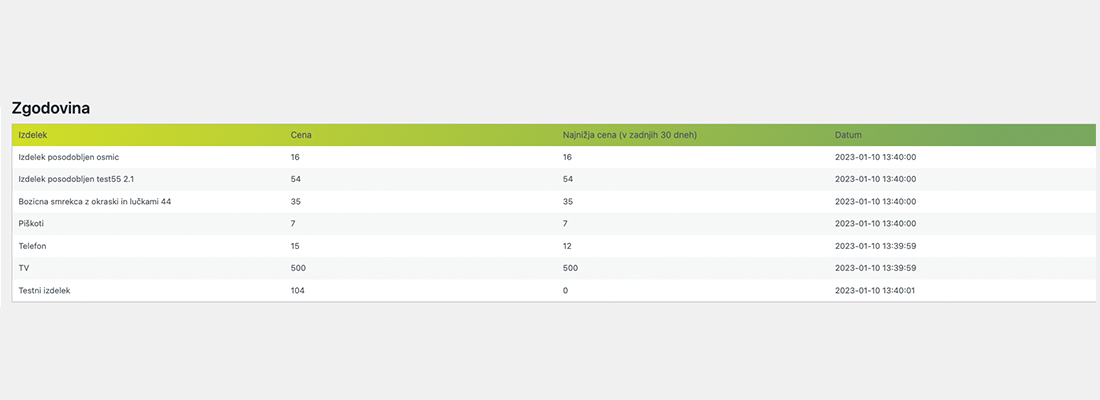This screenshot has width=1100, height=400.
Task: Click the Izdelek column header
Action: coord(32,135)
